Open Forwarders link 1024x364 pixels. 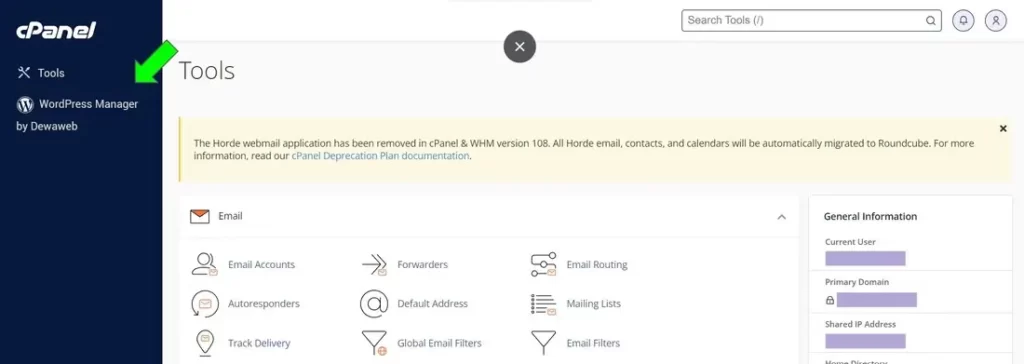click(423, 265)
